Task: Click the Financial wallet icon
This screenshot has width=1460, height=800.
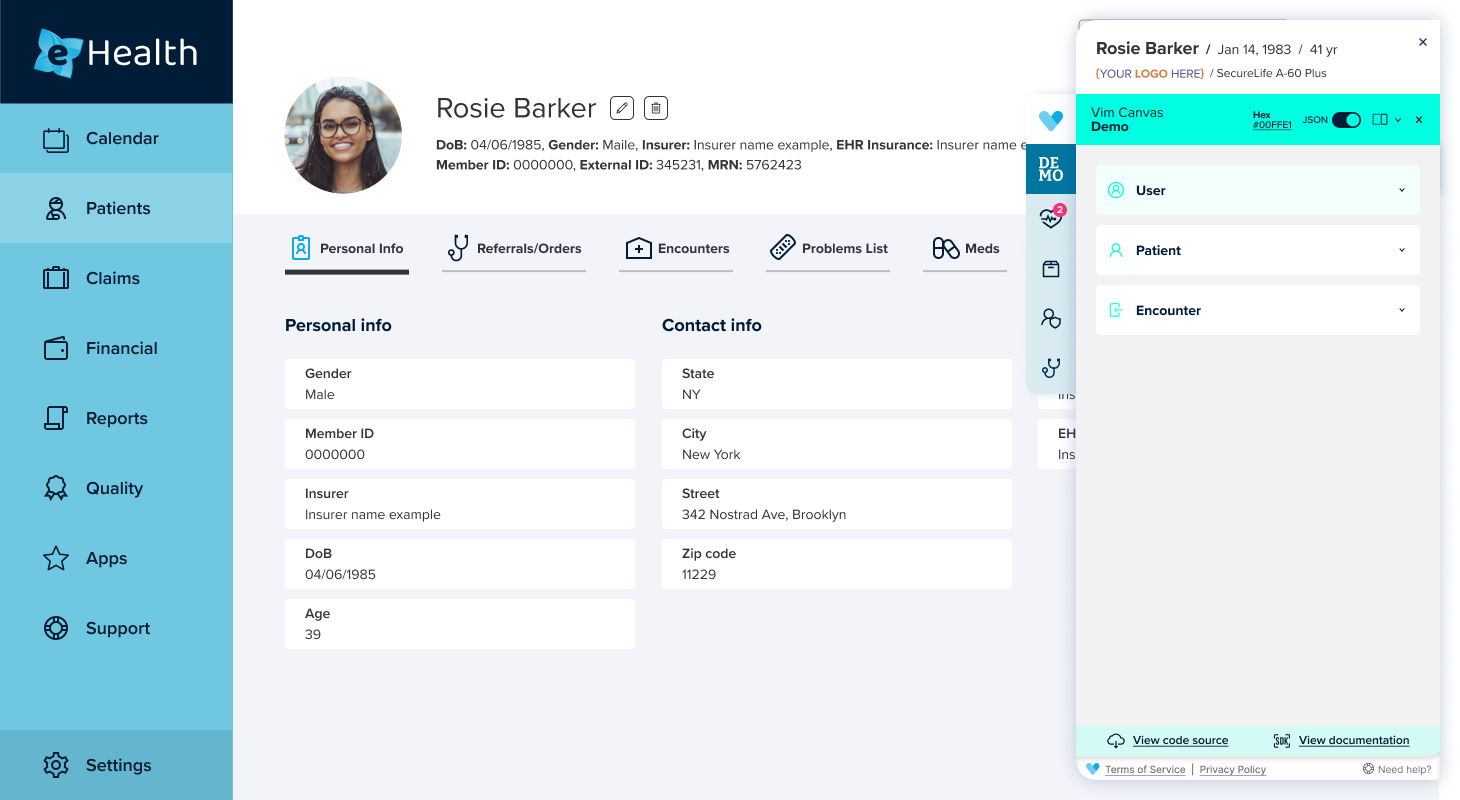Action: pos(56,348)
